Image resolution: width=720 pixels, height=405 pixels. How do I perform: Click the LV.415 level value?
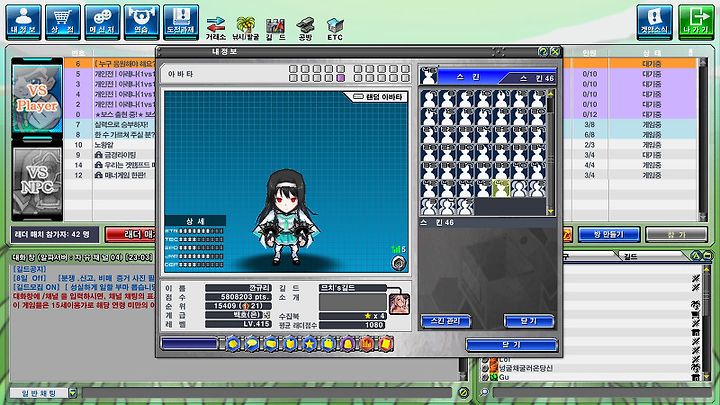(238, 324)
